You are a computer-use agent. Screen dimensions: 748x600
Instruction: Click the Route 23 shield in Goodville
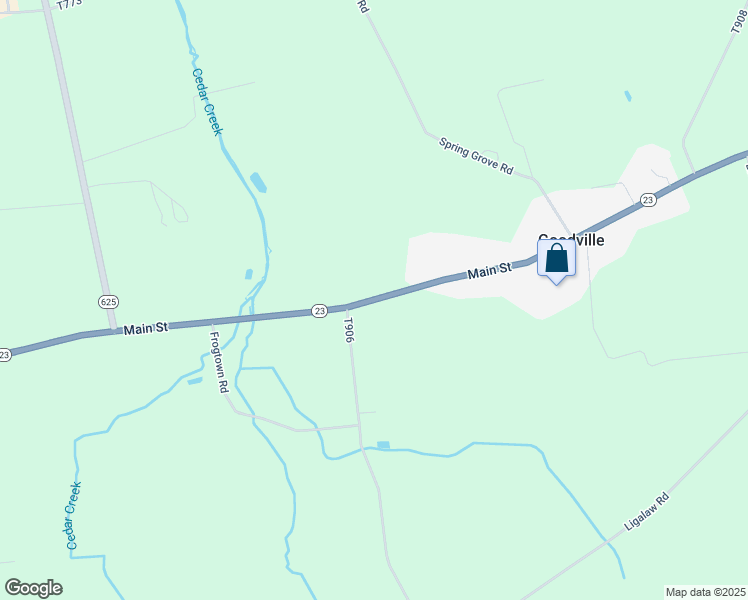point(648,200)
